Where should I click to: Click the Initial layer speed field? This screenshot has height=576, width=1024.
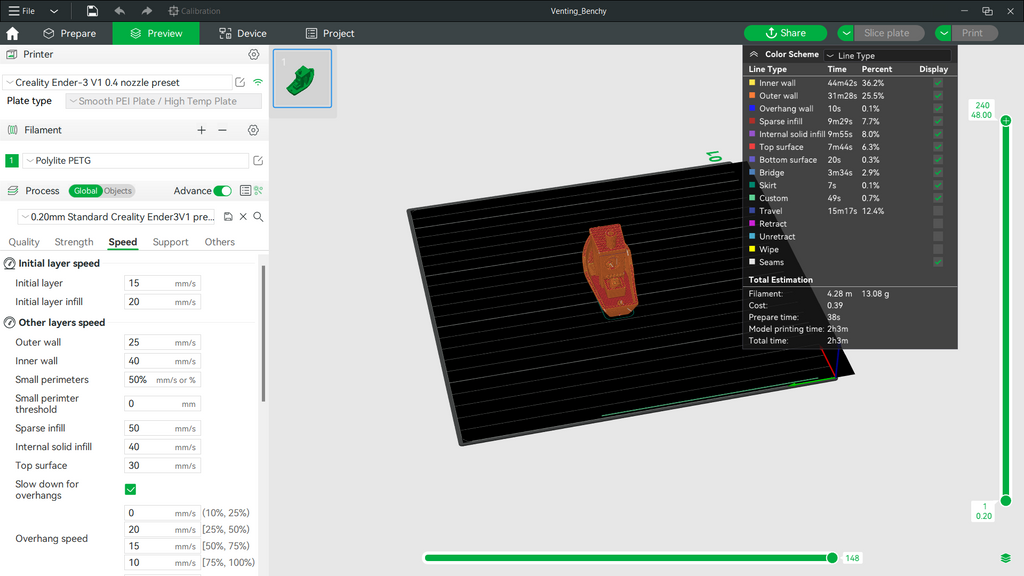162,283
